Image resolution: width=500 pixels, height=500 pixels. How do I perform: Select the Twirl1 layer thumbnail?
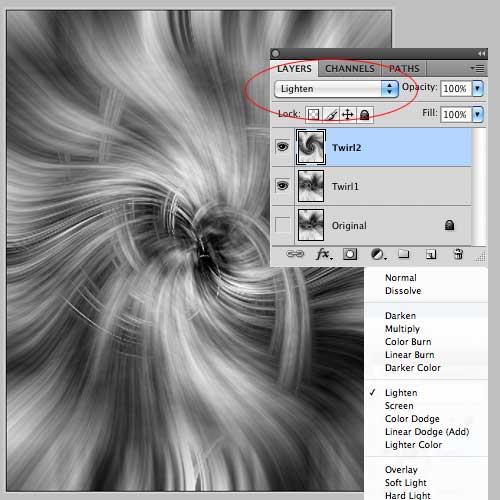pyautogui.click(x=311, y=186)
